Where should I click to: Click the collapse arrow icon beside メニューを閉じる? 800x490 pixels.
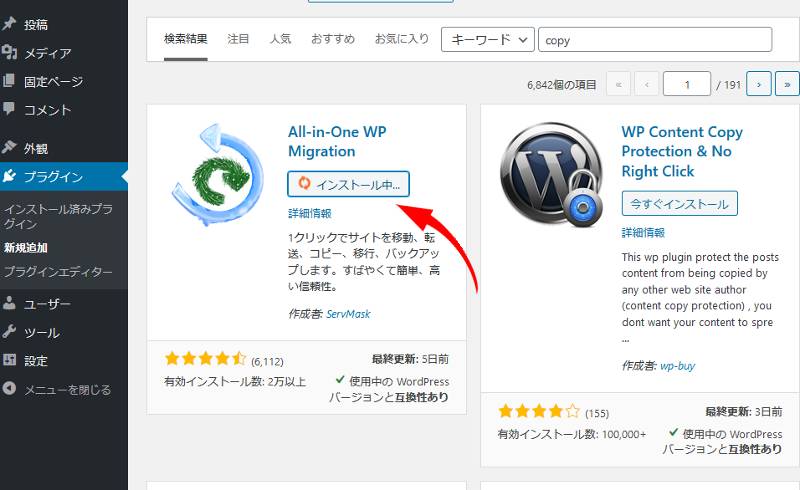coord(9,388)
